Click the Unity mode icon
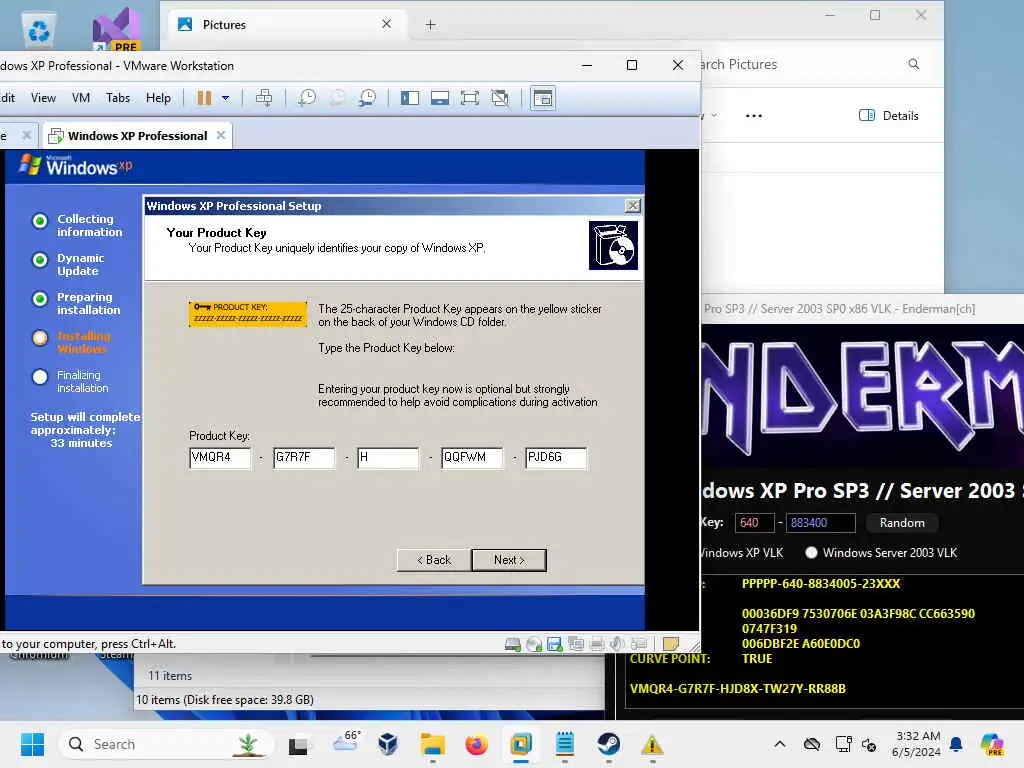This screenshot has width=1024, height=768. point(500,98)
